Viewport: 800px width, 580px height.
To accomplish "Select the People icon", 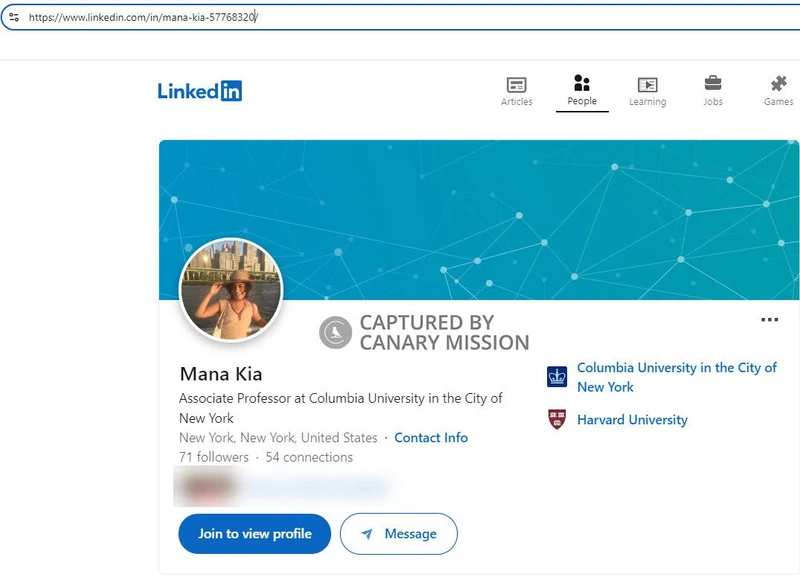I will click(x=582, y=83).
